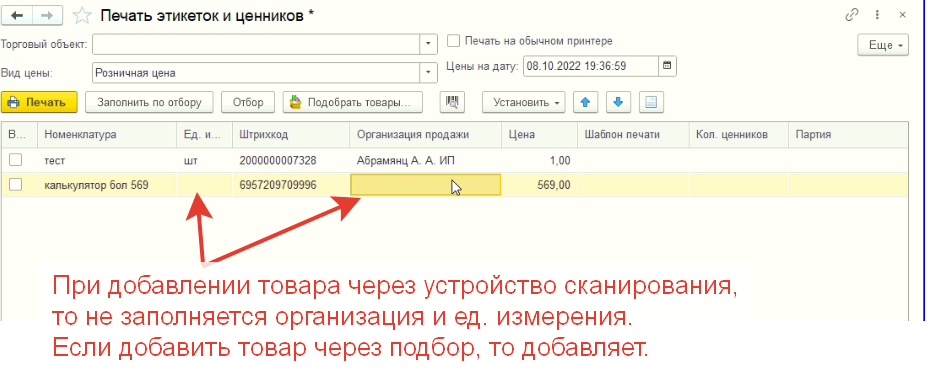Add form to favorites with star icon

(82, 16)
